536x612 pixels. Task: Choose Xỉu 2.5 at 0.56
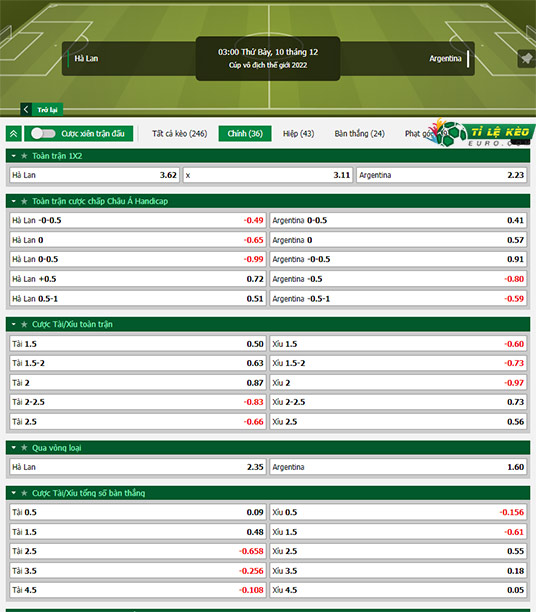click(x=398, y=422)
